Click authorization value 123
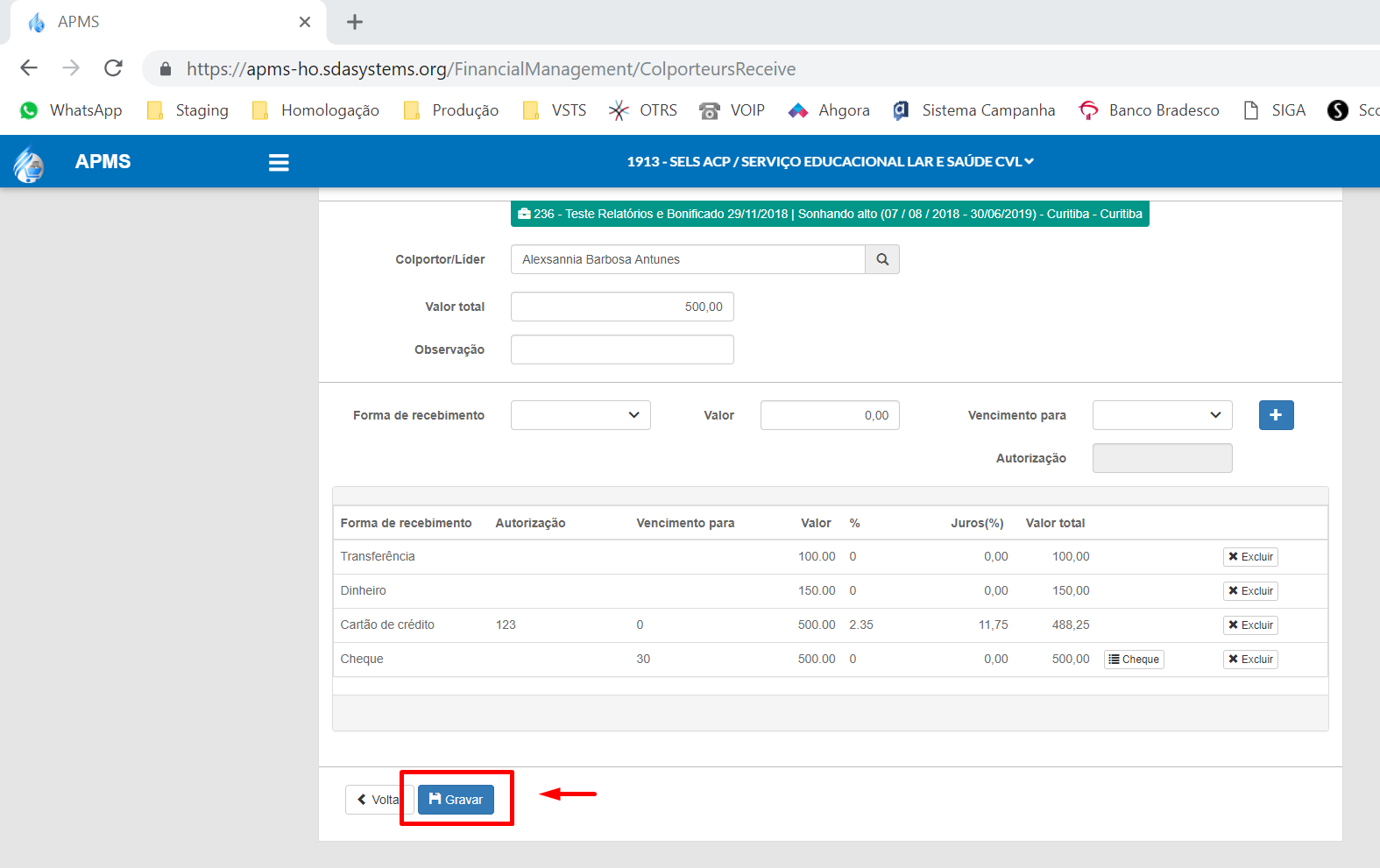Image resolution: width=1380 pixels, height=868 pixels. pyautogui.click(x=506, y=625)
